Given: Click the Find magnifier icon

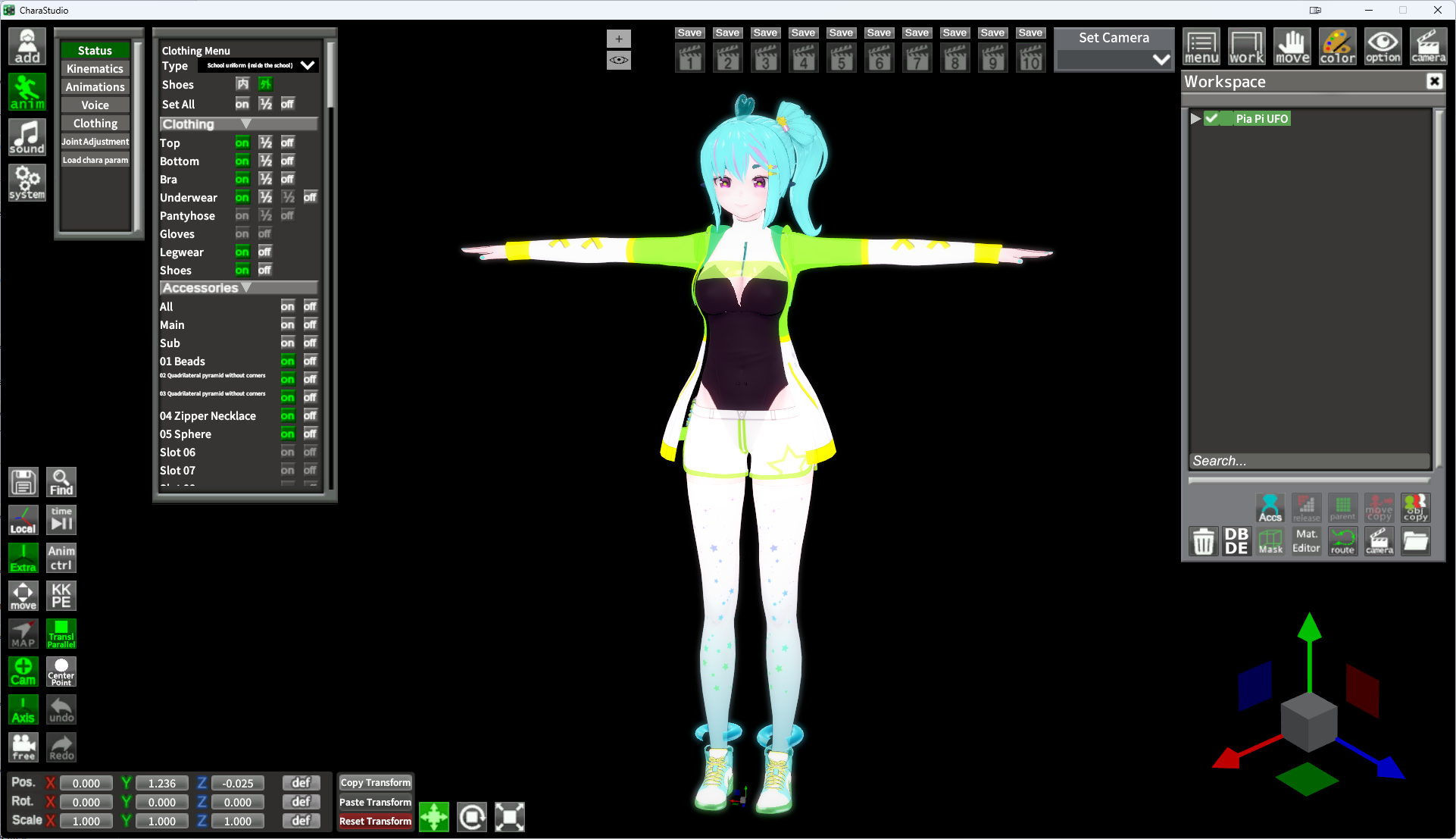Looking at the screenshot, I should pos(61,482).
